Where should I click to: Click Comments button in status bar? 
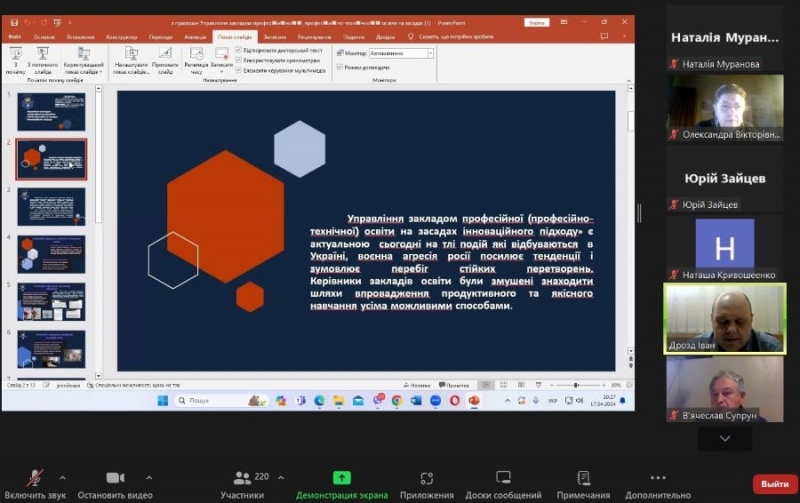click(x=454, y=385)
